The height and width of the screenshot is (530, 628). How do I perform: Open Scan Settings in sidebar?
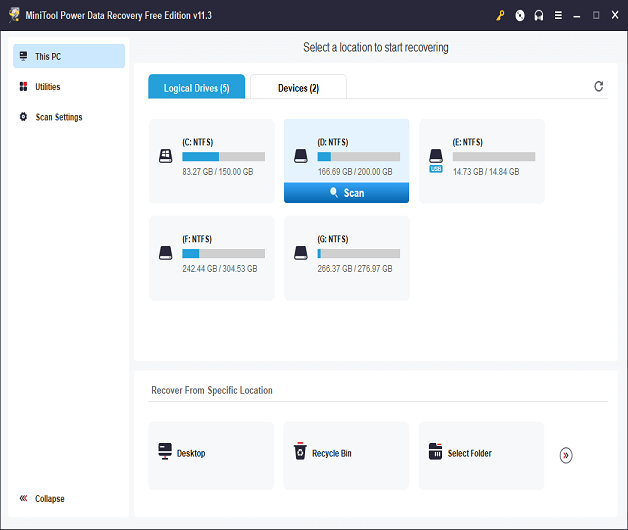click(x=69, y=117)
